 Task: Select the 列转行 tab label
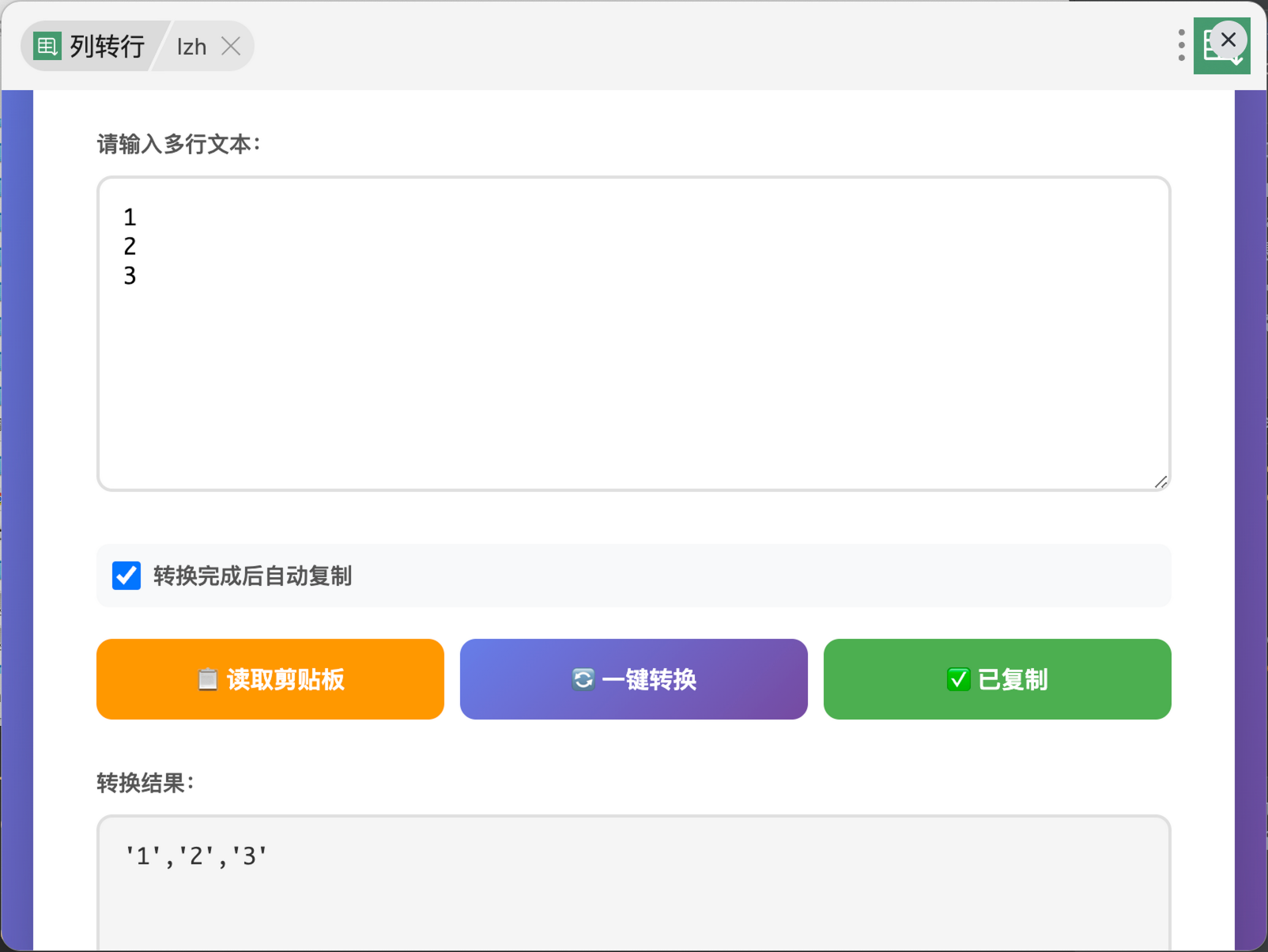click(107, 47)
